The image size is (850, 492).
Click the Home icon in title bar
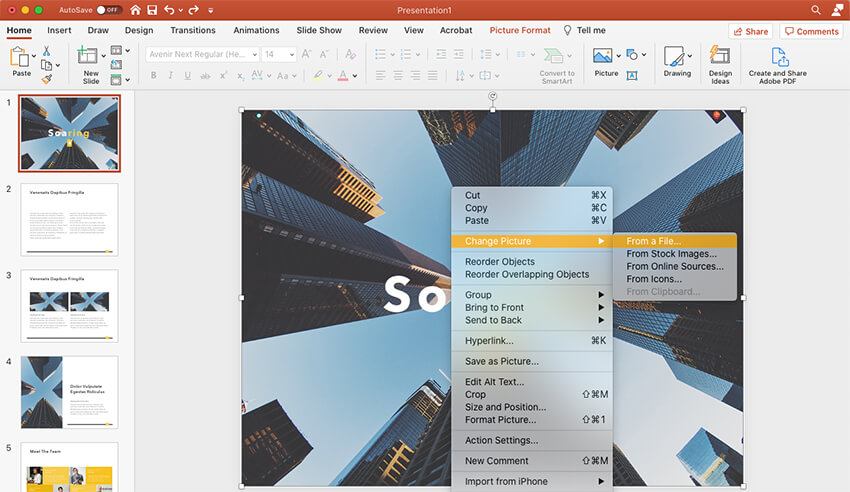pos(136,10)
